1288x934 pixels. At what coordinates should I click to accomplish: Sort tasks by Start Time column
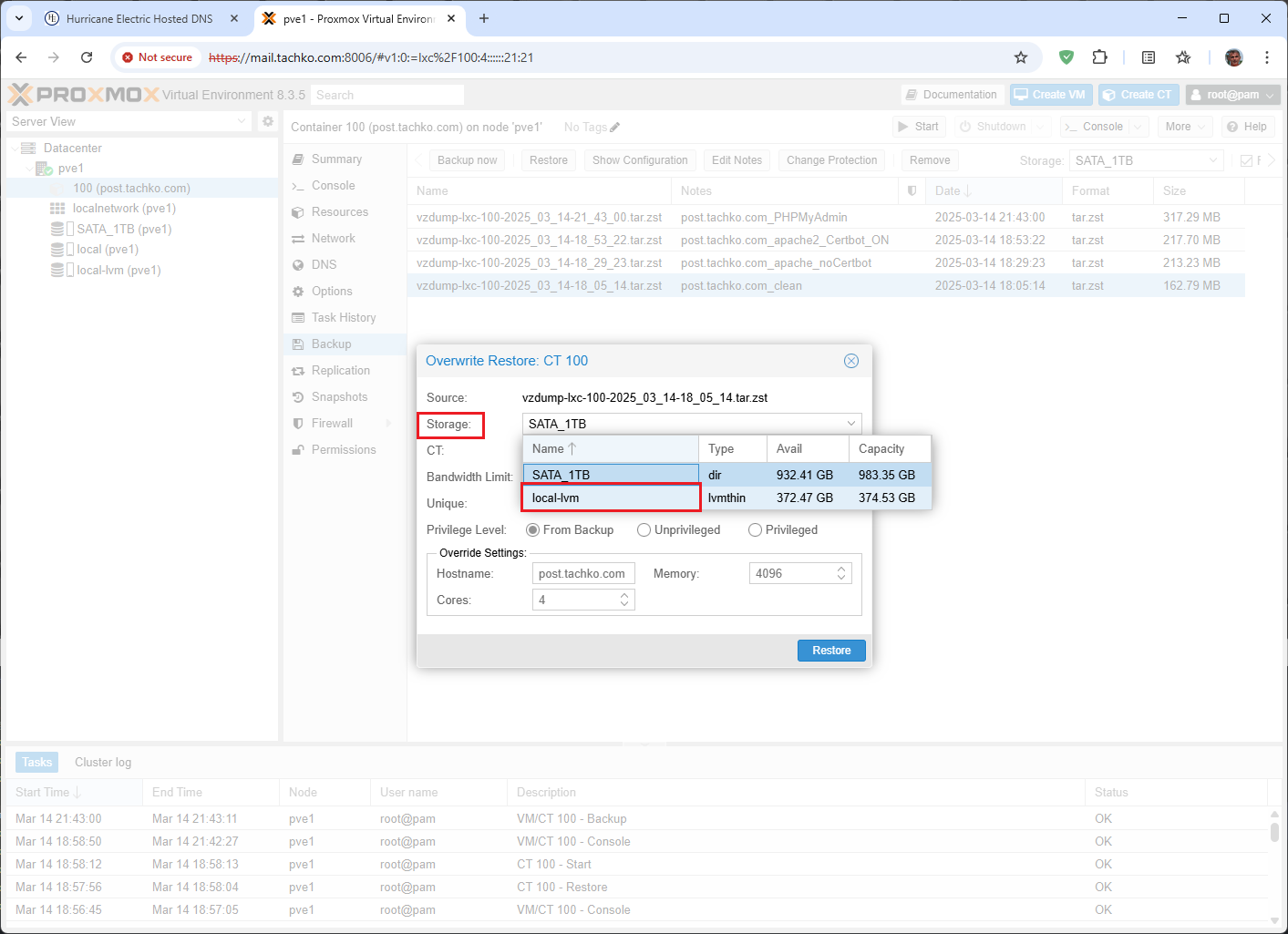click(73, 793)
